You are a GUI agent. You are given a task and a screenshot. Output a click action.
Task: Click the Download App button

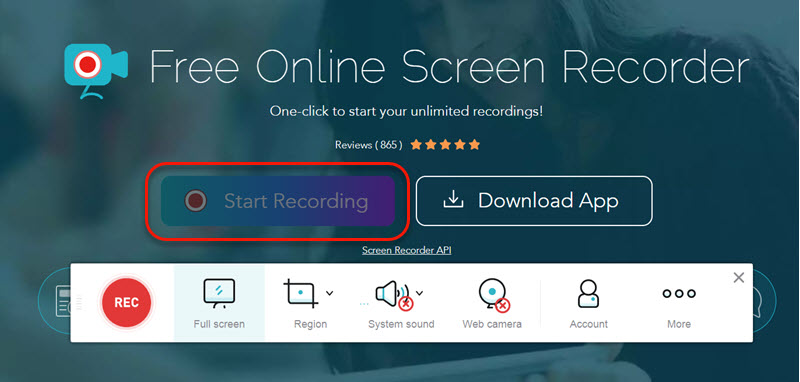[534, 201]
